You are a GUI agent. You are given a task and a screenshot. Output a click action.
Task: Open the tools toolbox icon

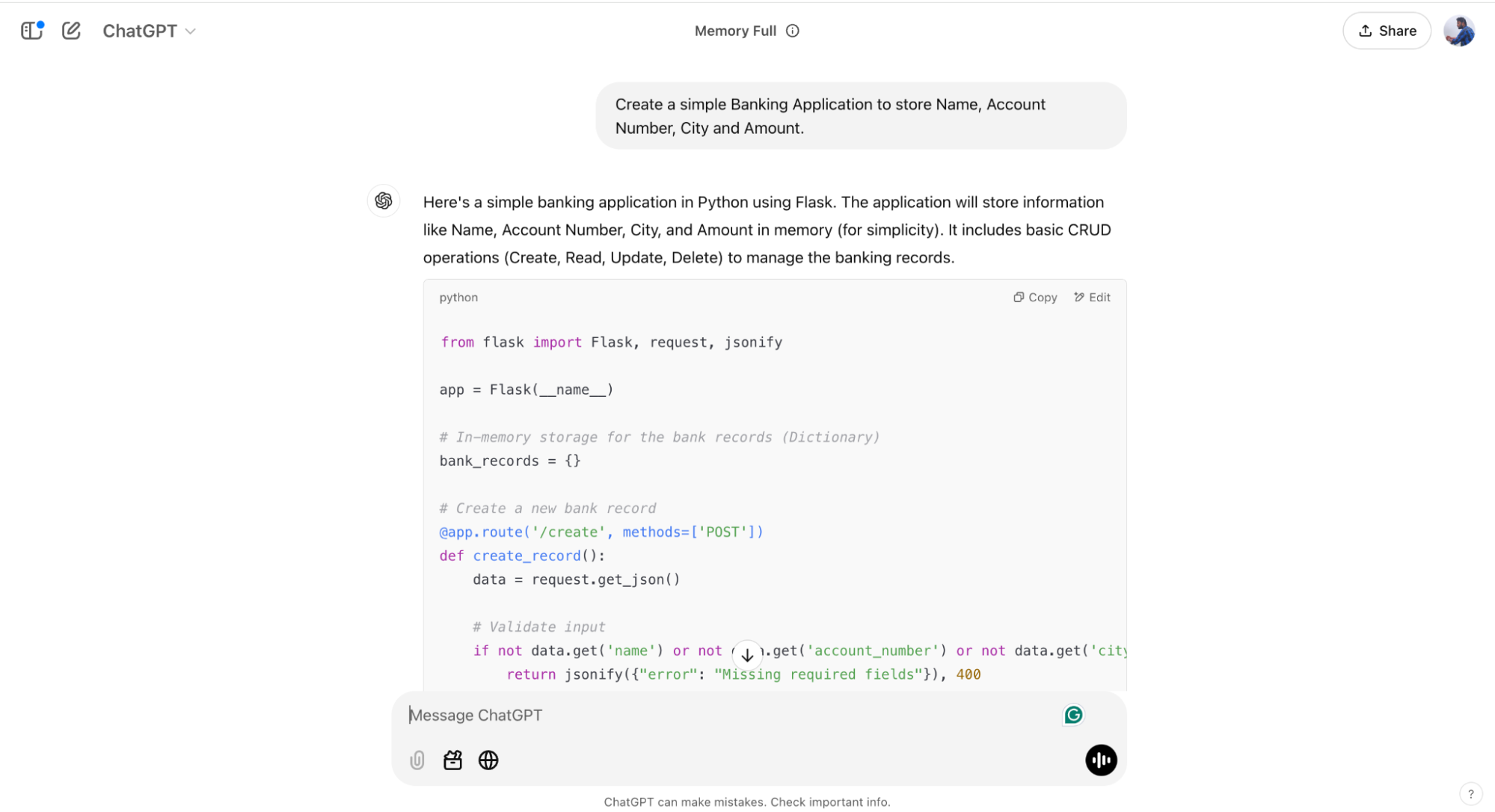coord(452,760)
